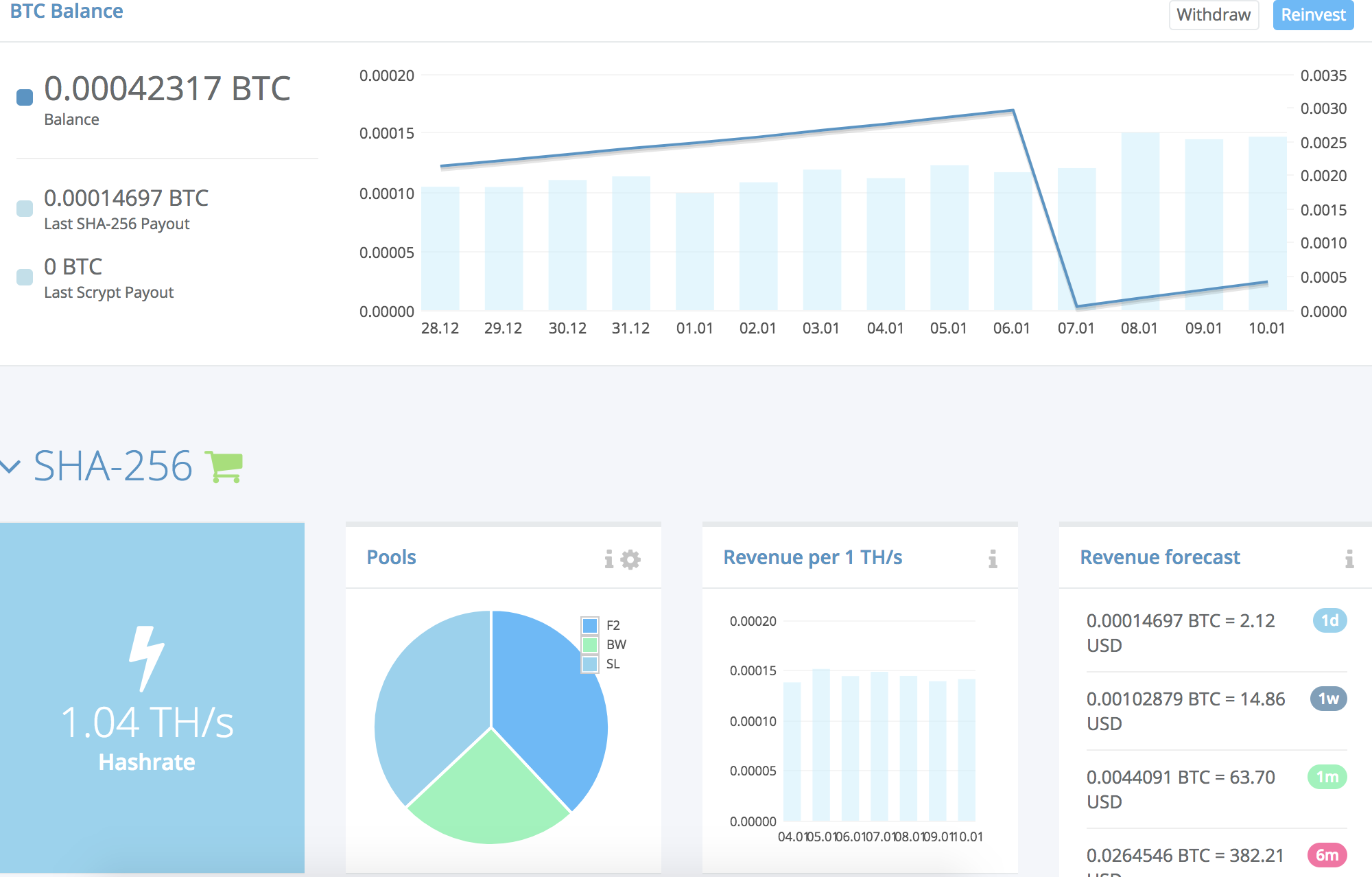Select the 6m forecast badge
Viewport: 1372px width, 877px height.
pyautogui.click(x=1327, y=855)
